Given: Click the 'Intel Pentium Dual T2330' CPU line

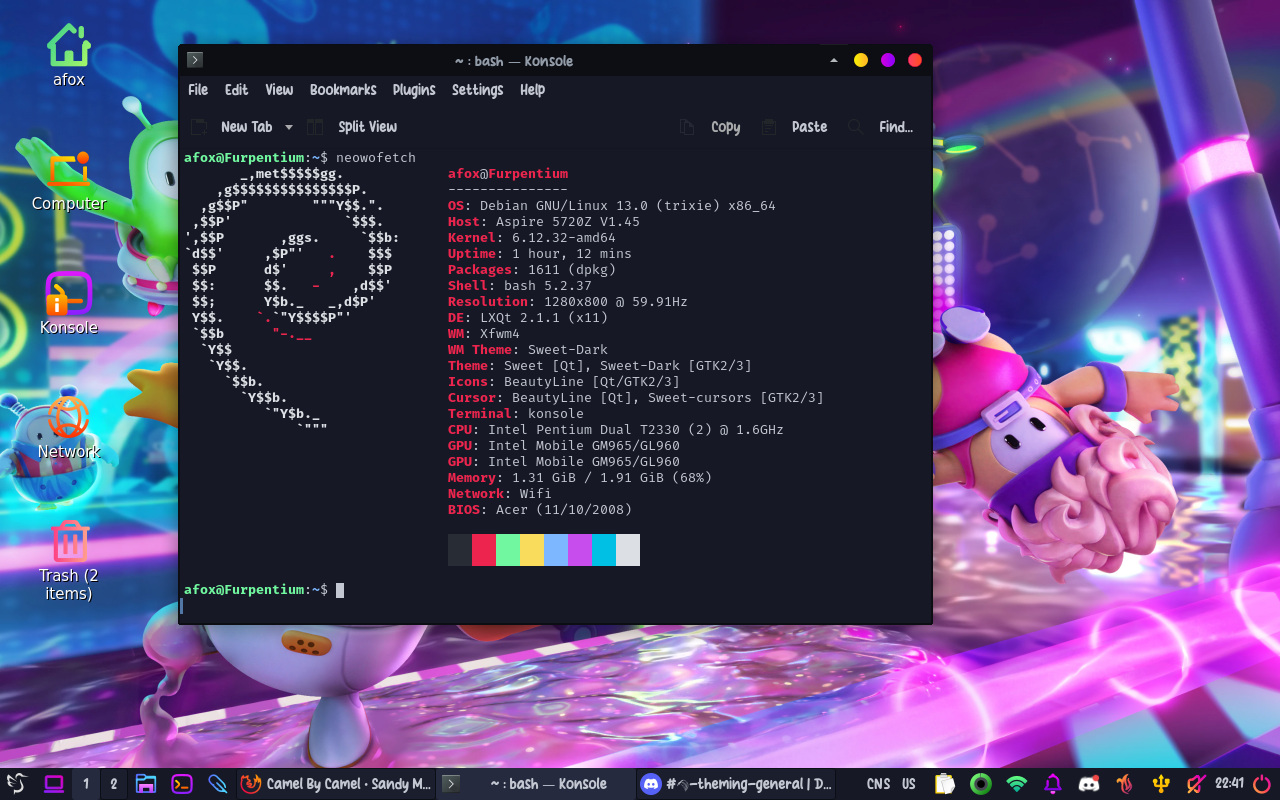Looking at the screenshot, I should pyautogui.click(x=616, y=430).
